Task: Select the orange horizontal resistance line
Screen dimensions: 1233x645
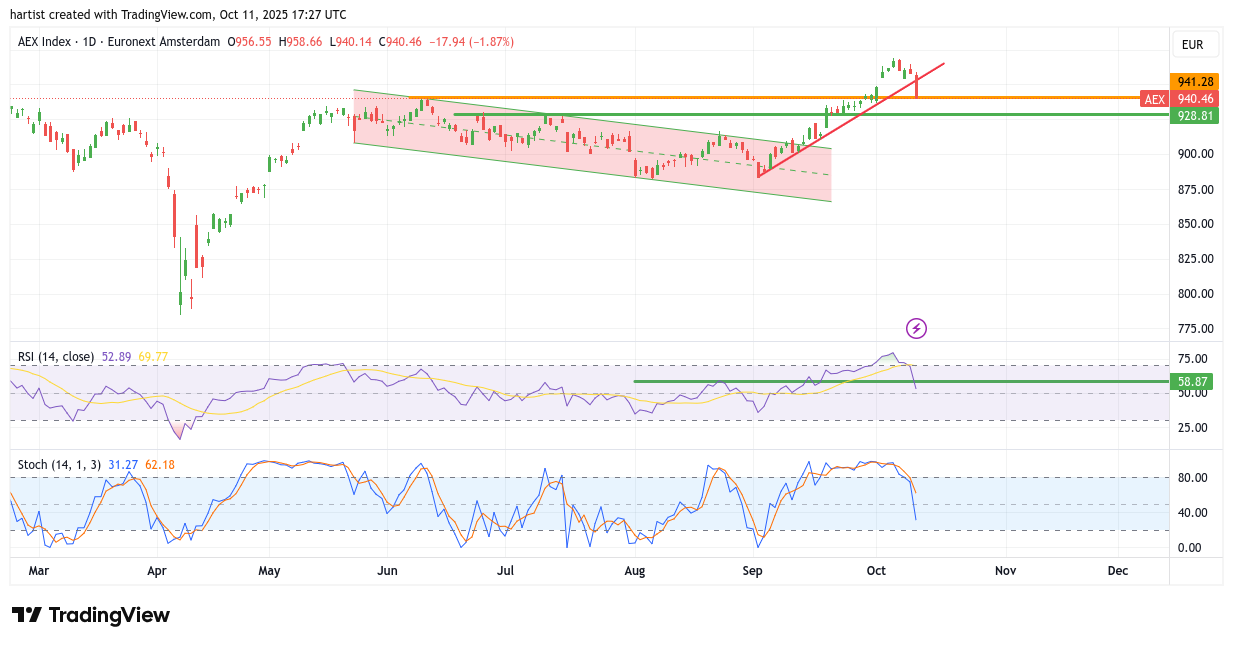Action: [x=700, y=98]
